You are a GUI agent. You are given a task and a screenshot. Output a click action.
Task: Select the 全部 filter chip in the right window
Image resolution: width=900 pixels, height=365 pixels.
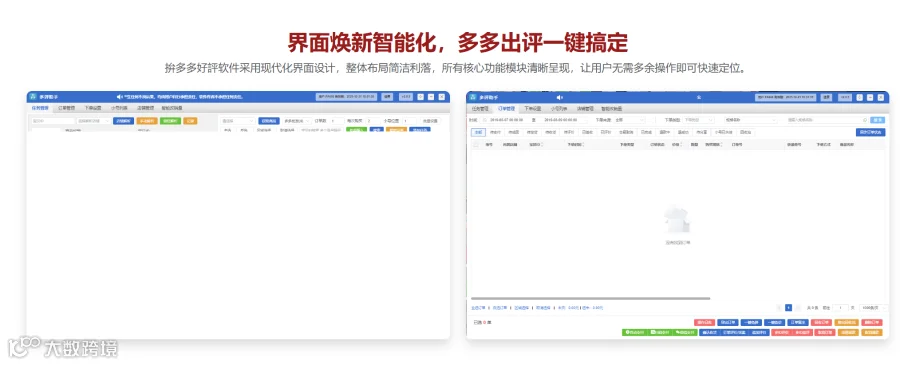click(478, 132)
